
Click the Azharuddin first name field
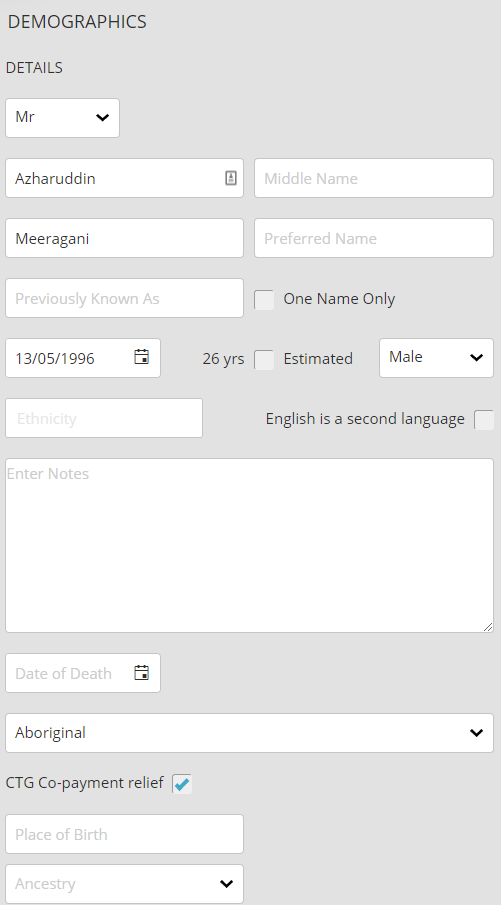pyautogui.click(x=115, y=178)
